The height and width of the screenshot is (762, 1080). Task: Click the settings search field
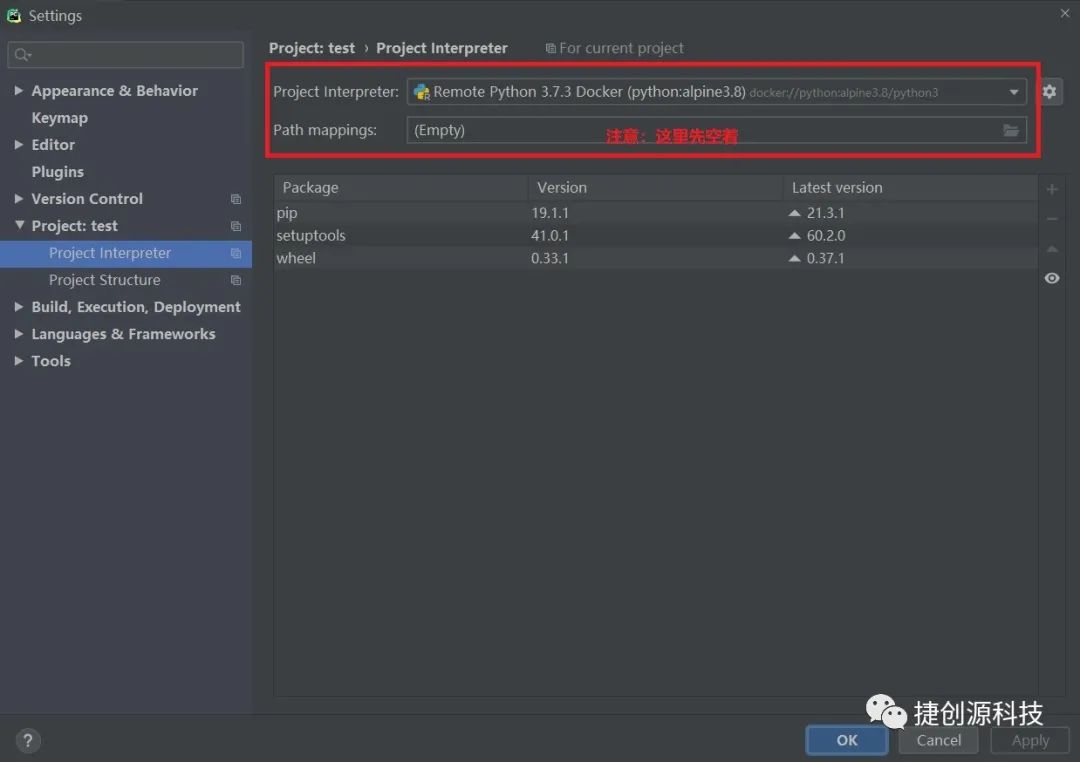(x=125, y=54)
